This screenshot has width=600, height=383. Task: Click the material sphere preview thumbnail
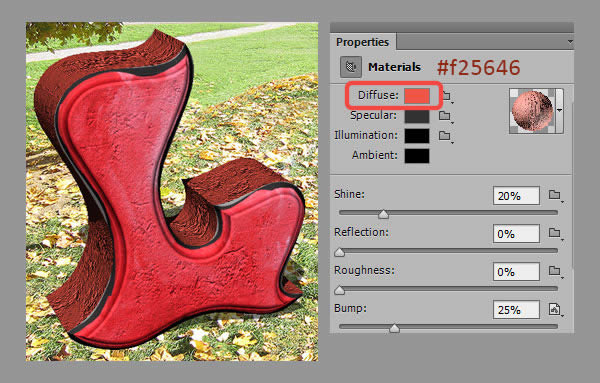[x=533, y=111]
